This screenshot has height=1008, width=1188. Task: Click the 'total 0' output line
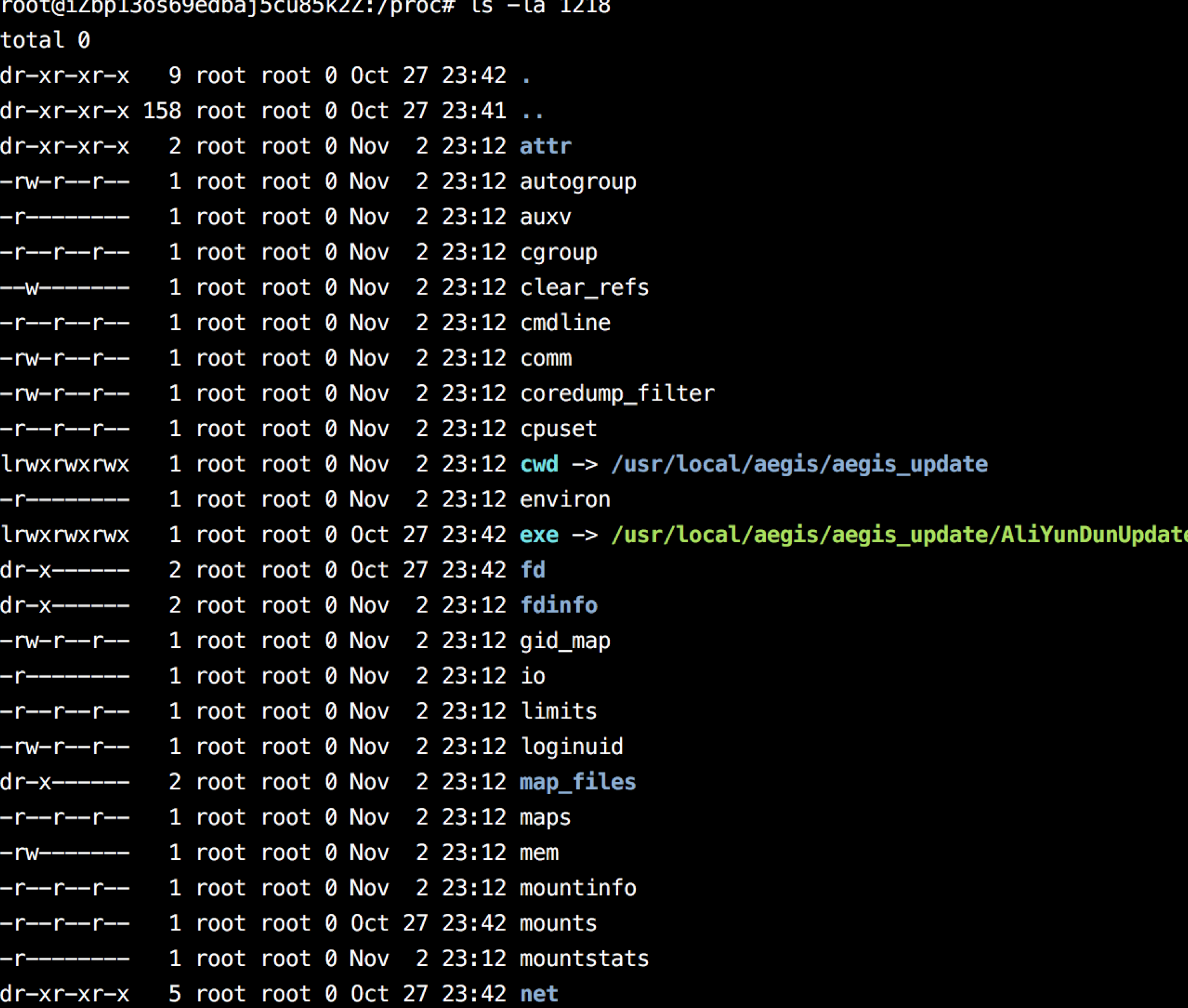[45, 41]
